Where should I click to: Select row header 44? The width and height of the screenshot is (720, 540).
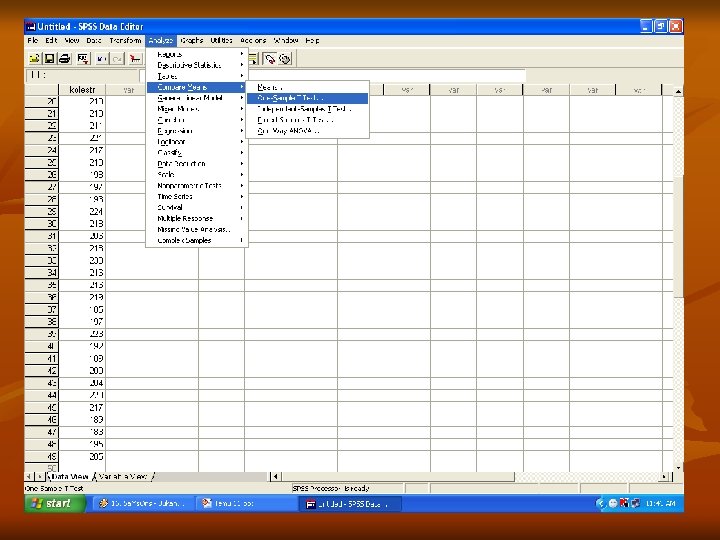click(42, 395)
